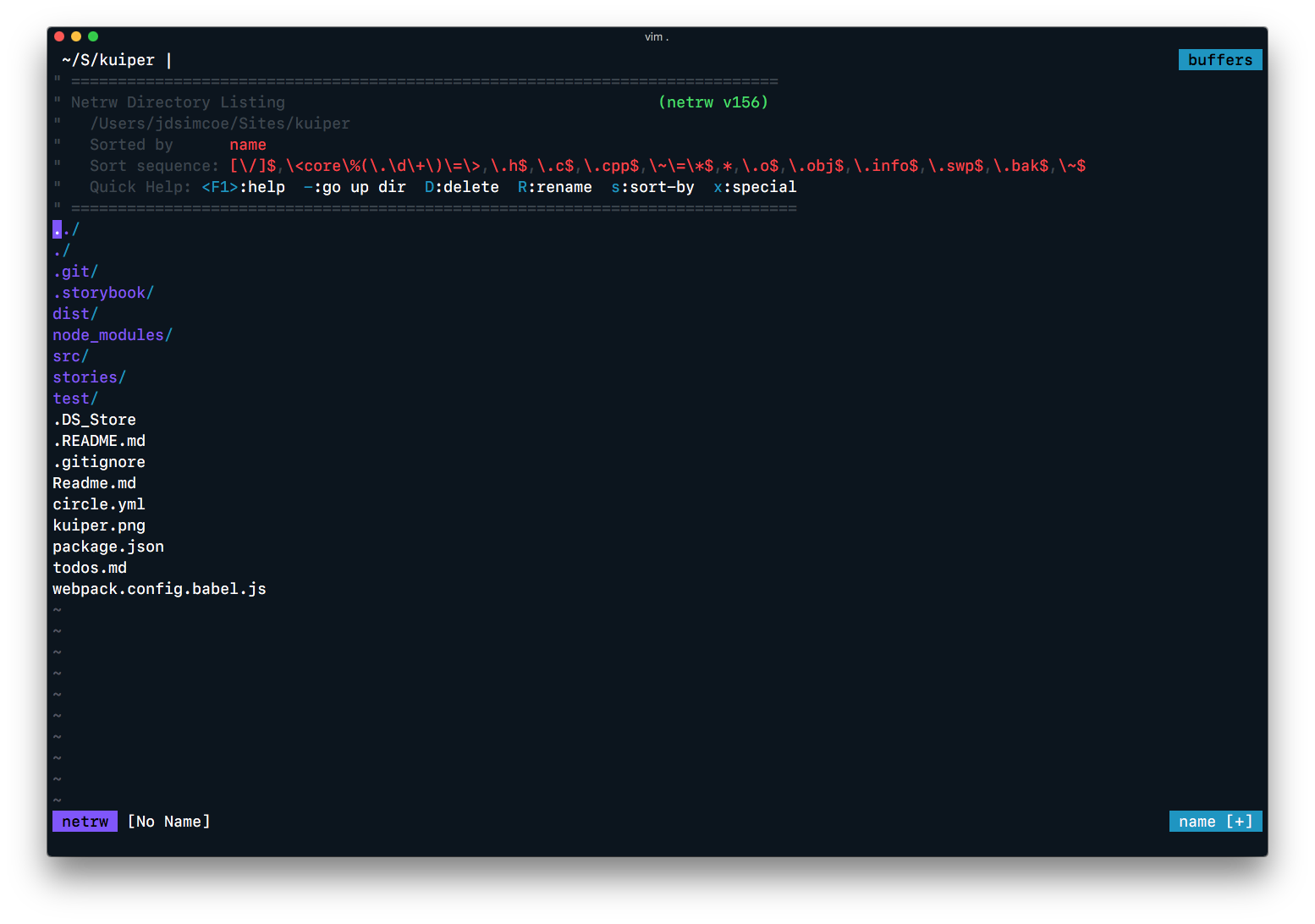Open the circle.yml file
Viewport: 1315px width, 924px height.
click(x=99, y=504)
